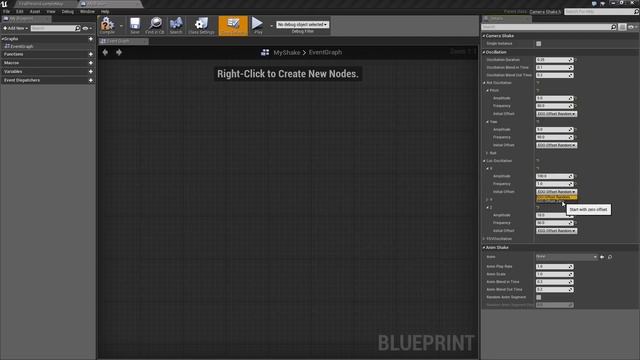640x360 pixels.
Task: Click My Blueprint search magnifier icon
Action: (78, 28)
